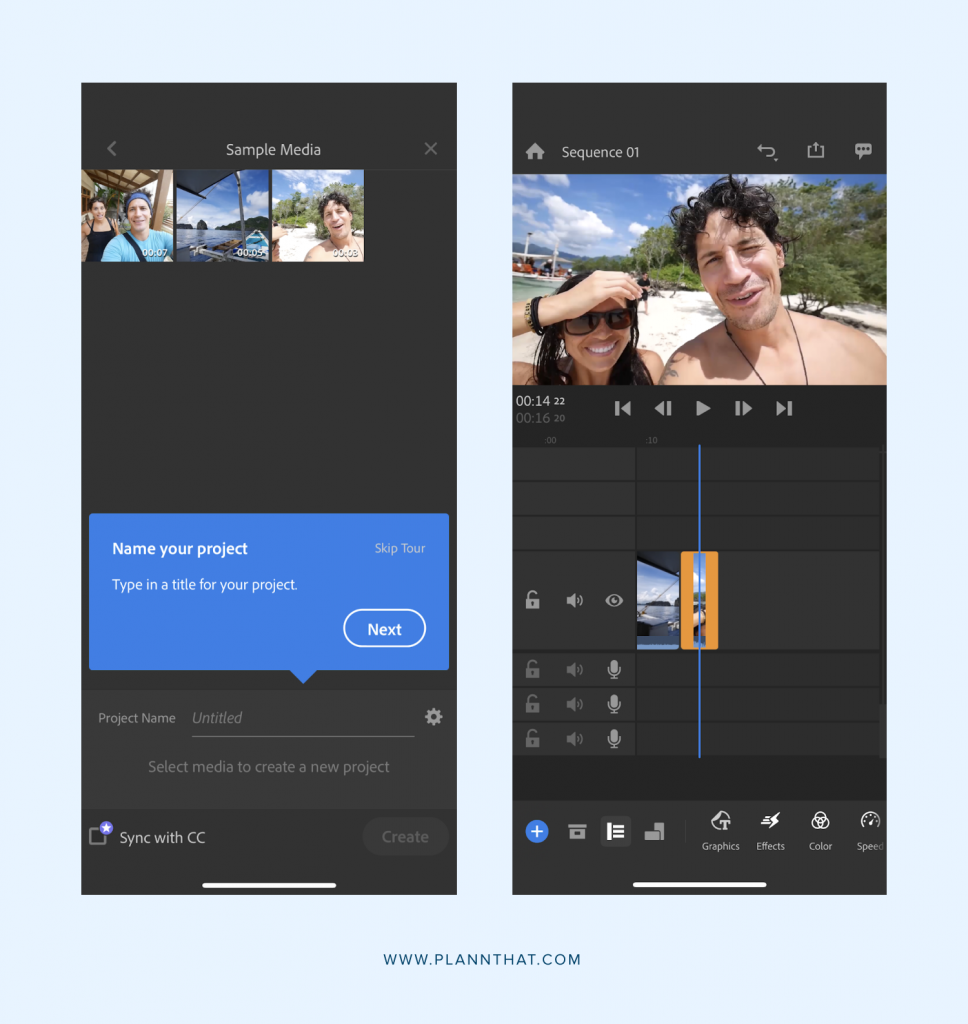
Task: Enable the Sync with CC checkbox
Action: 99,835
